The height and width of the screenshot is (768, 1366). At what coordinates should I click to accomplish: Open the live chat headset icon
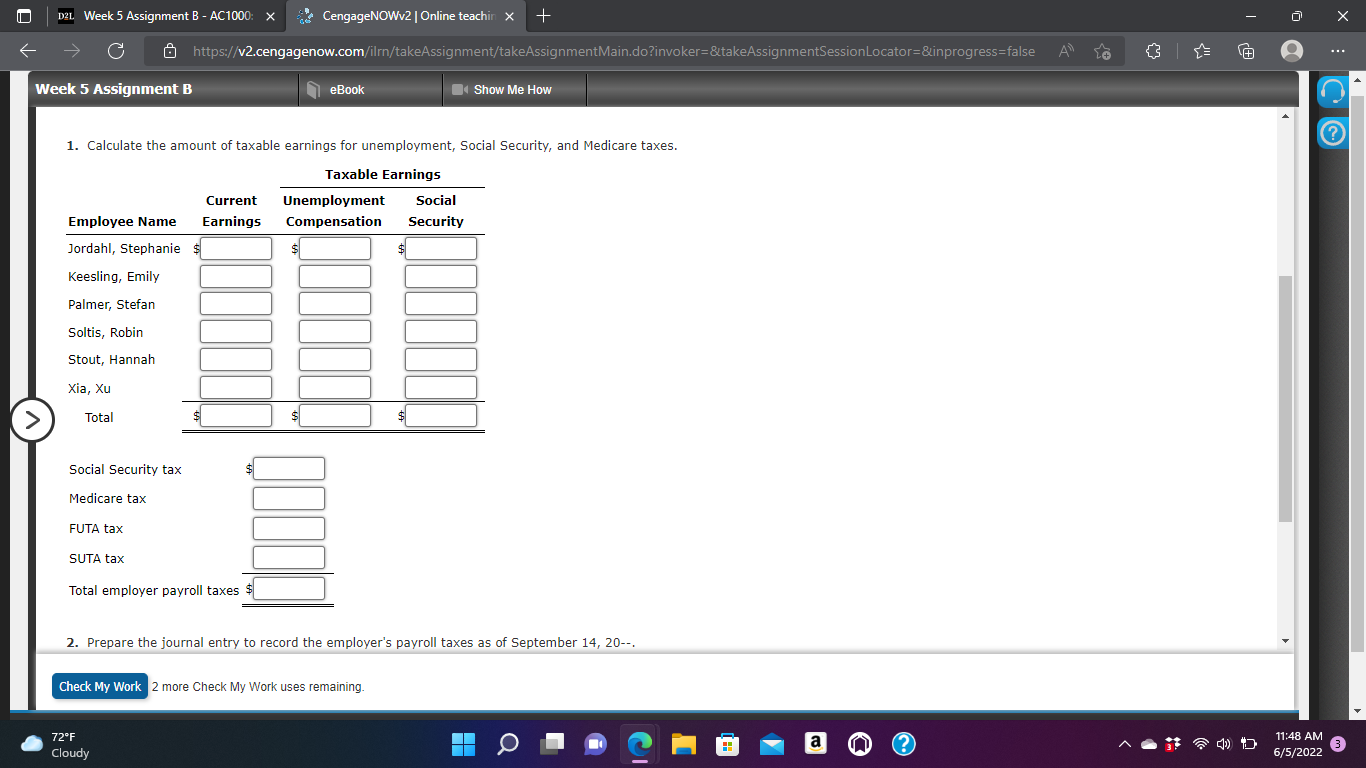point(1332,91)
